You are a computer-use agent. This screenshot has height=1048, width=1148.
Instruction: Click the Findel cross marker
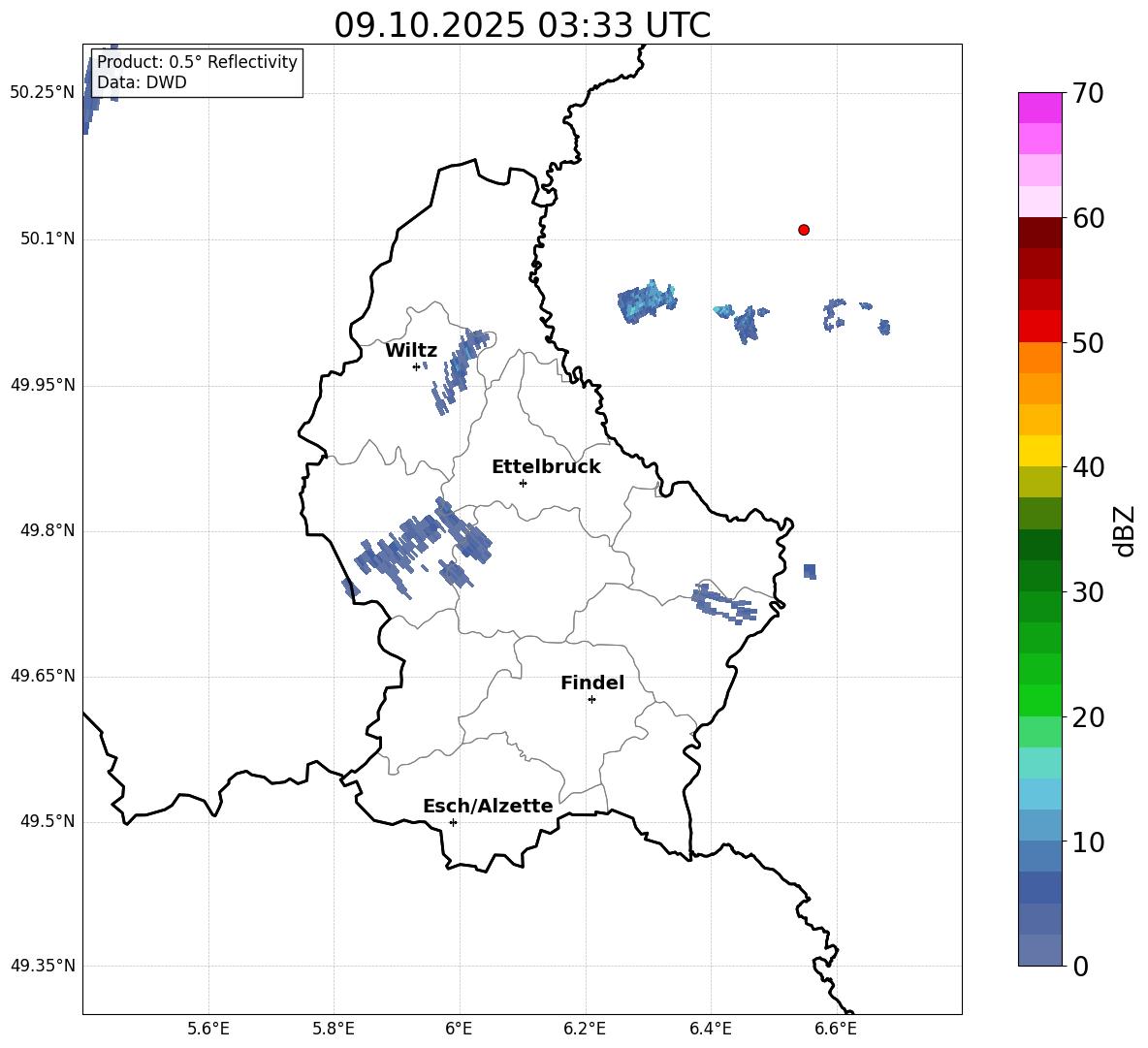click(591, 700)
